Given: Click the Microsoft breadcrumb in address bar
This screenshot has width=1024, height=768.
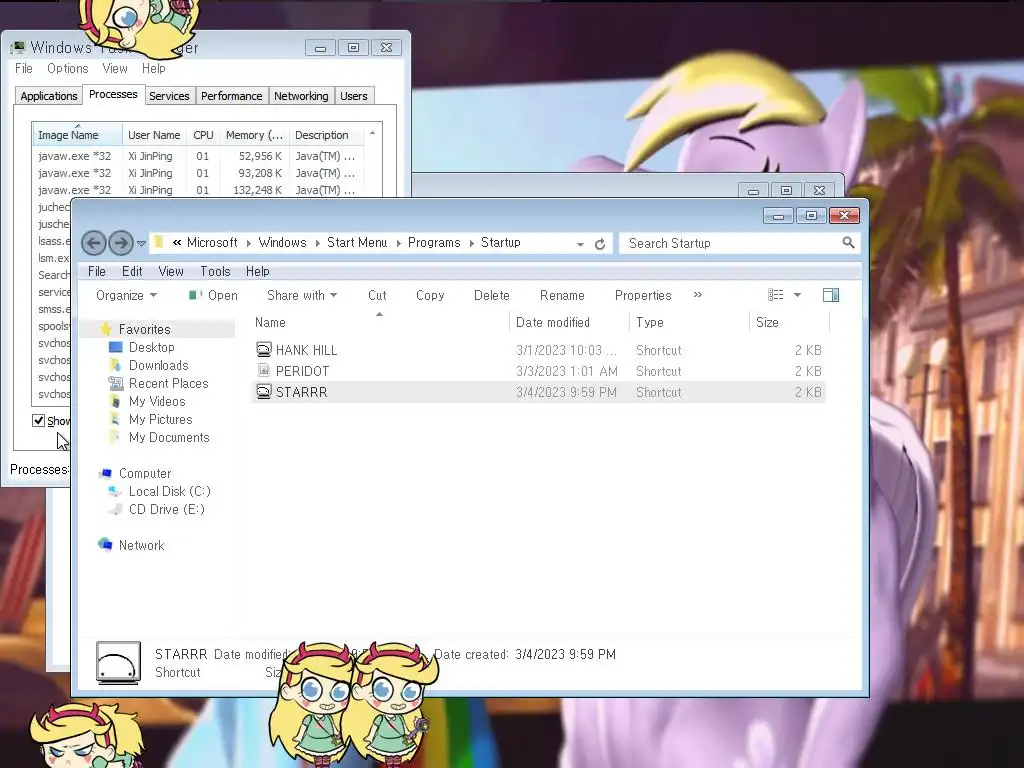Looking at the screenshot, I should click(212, 242).
